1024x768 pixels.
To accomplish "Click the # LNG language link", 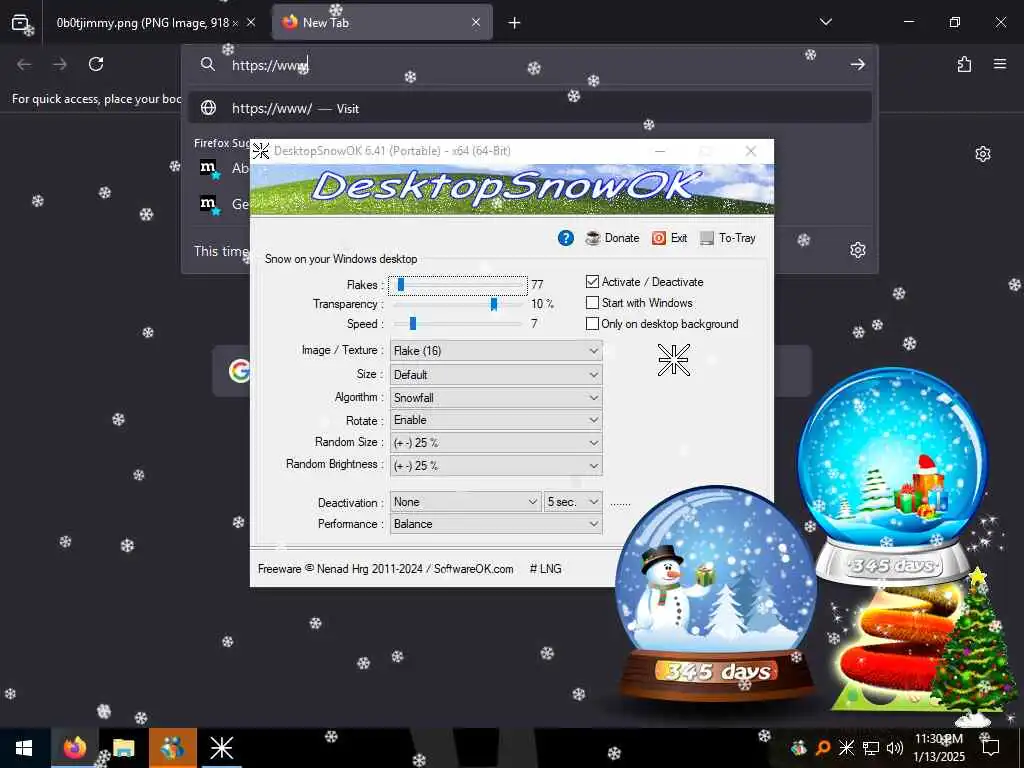I will point(545,569).
